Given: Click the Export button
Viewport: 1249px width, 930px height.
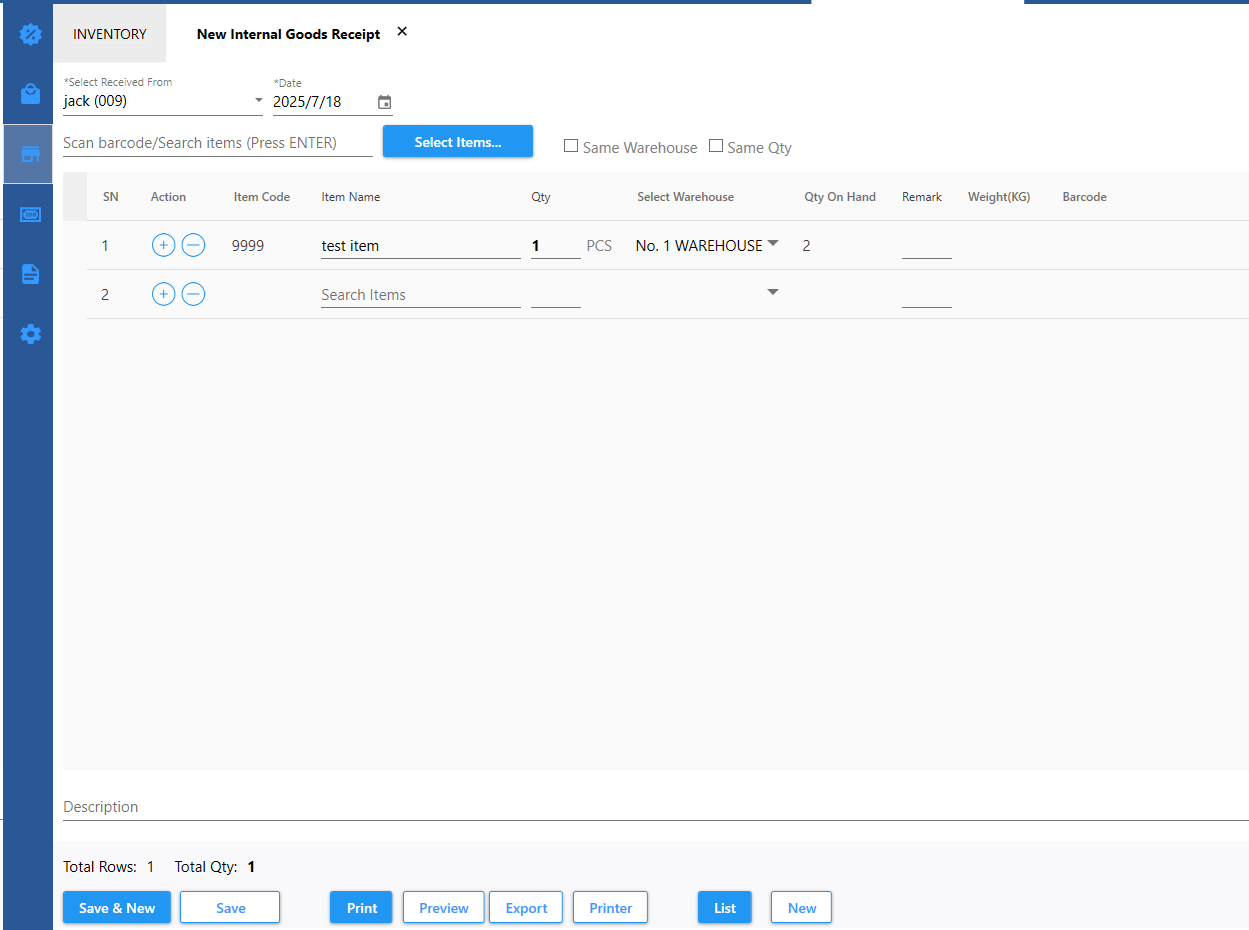Looking at the screenshot, I should tap(526, 908).
